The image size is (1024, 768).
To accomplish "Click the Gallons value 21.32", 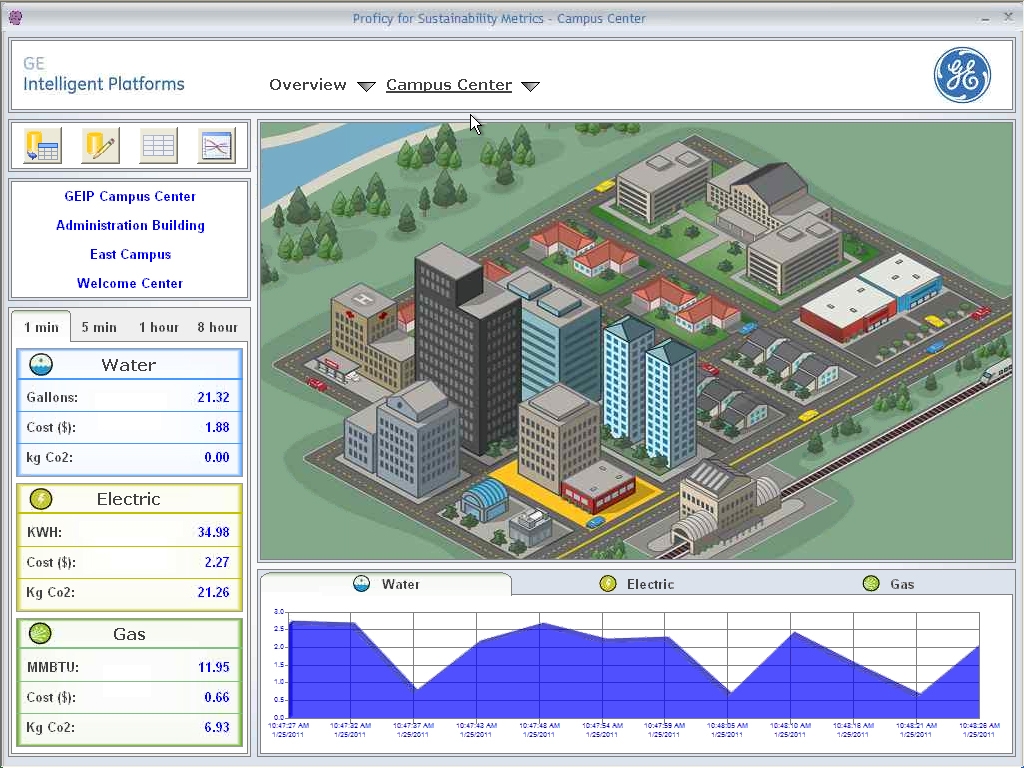I will [213, 397].
